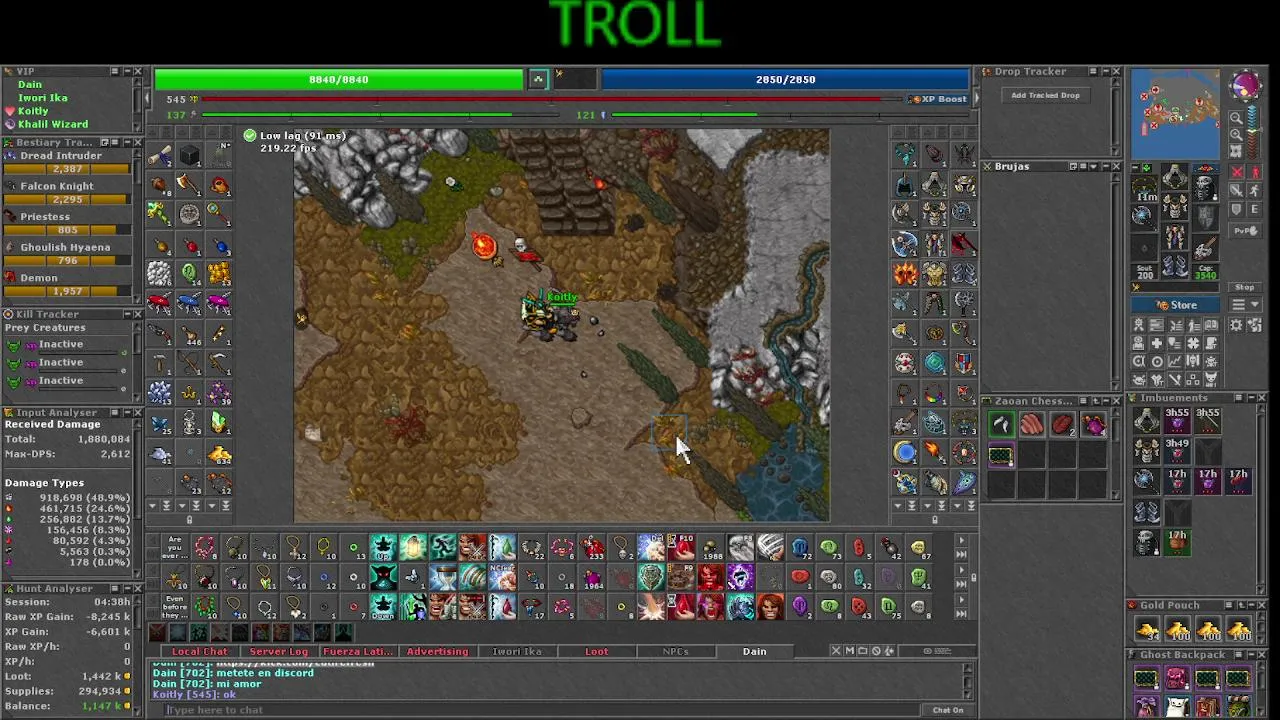Image resolution: width=1280 pixels, height=720 pixels.
Task: Click the amulet slot showing 11m
Action: 1145,188
